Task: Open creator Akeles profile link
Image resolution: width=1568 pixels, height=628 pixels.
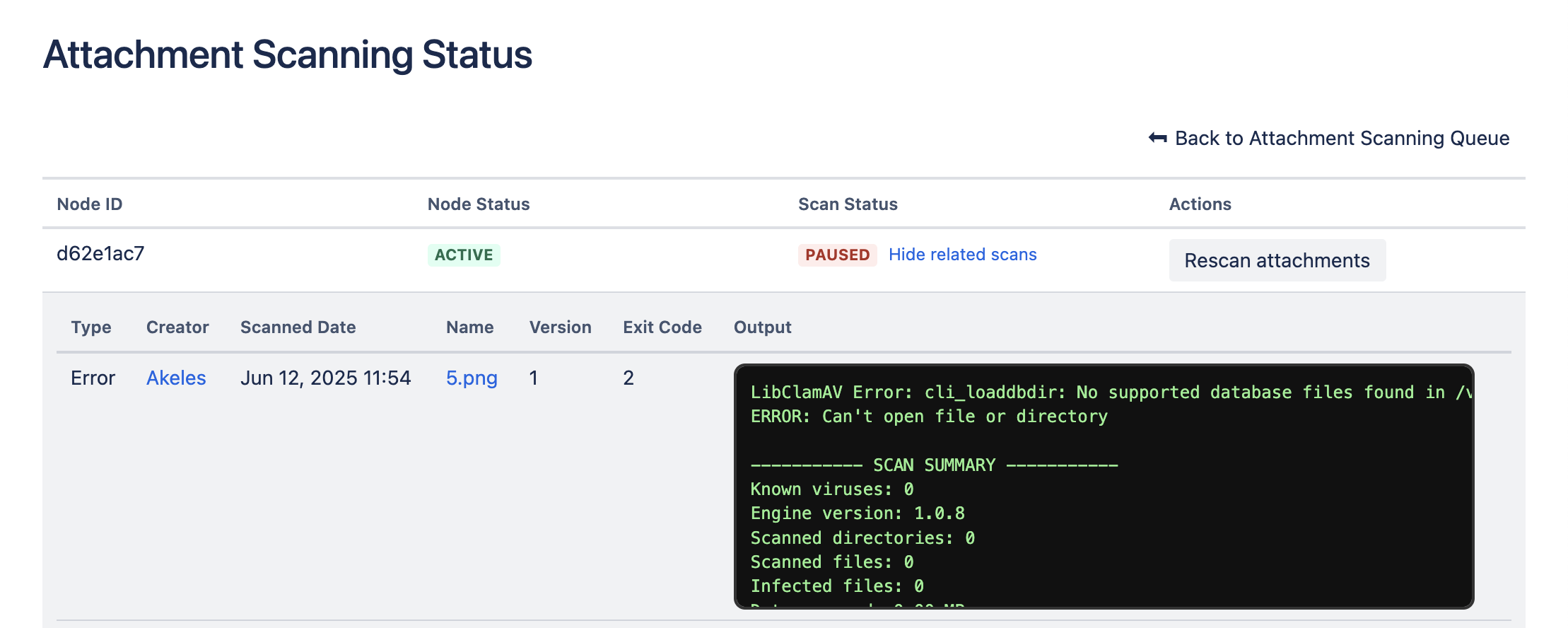Action: 176,378
